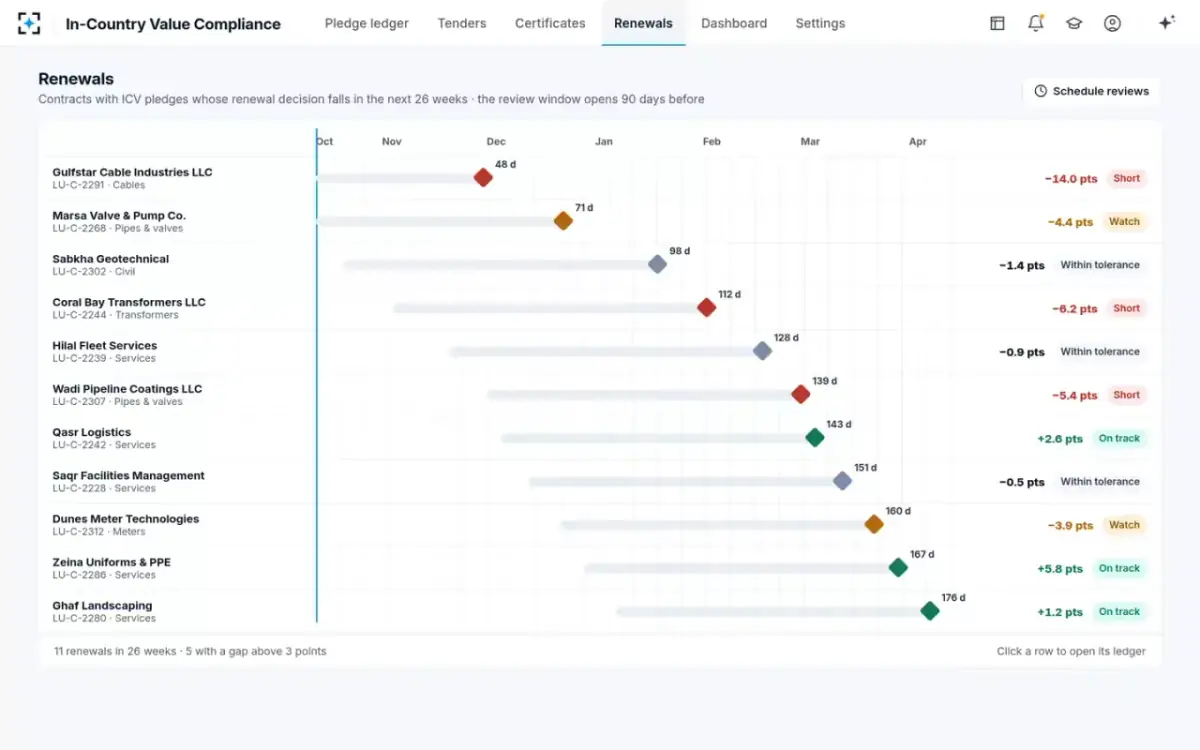Open the Dashboard tab

(734, 23)
